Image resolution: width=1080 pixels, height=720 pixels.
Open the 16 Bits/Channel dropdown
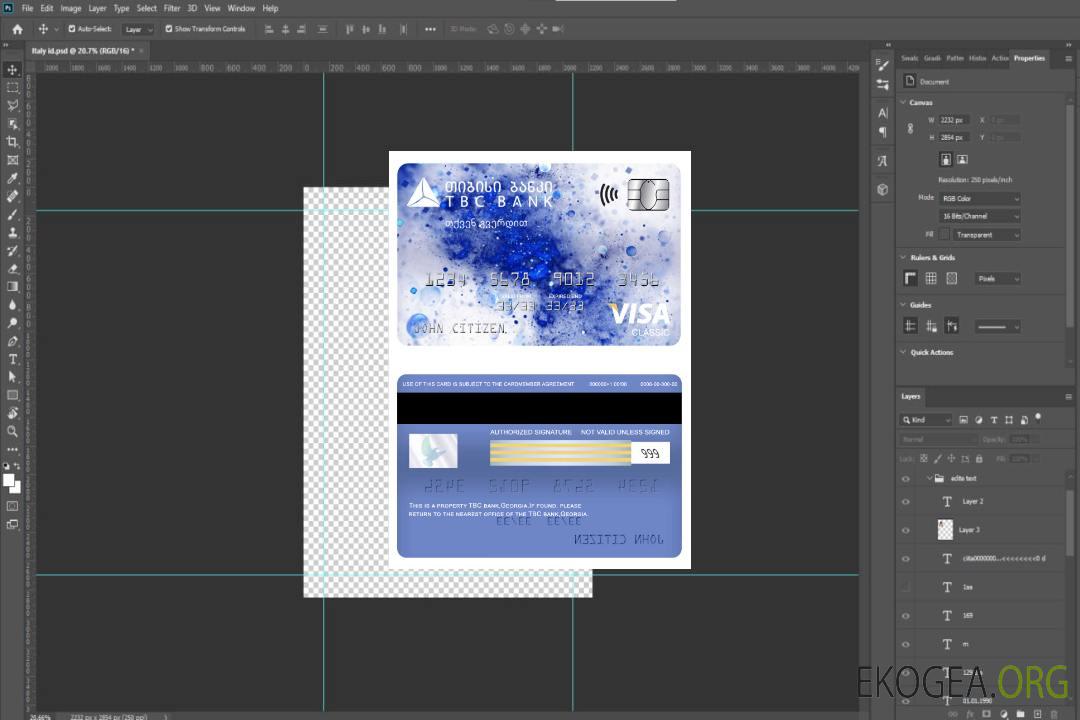point(979,216)
